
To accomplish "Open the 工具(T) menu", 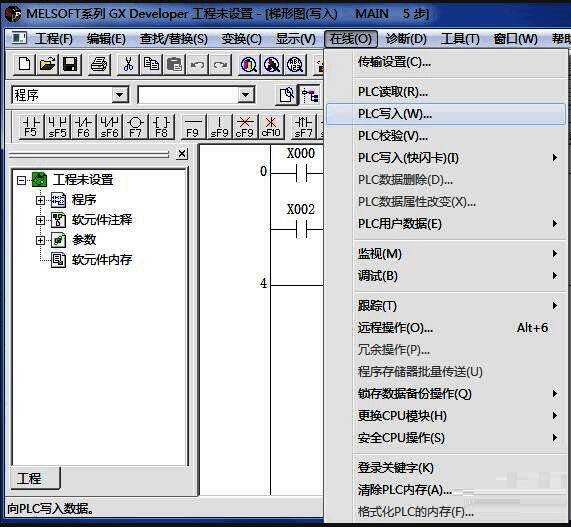I will [x=460, y=39].
